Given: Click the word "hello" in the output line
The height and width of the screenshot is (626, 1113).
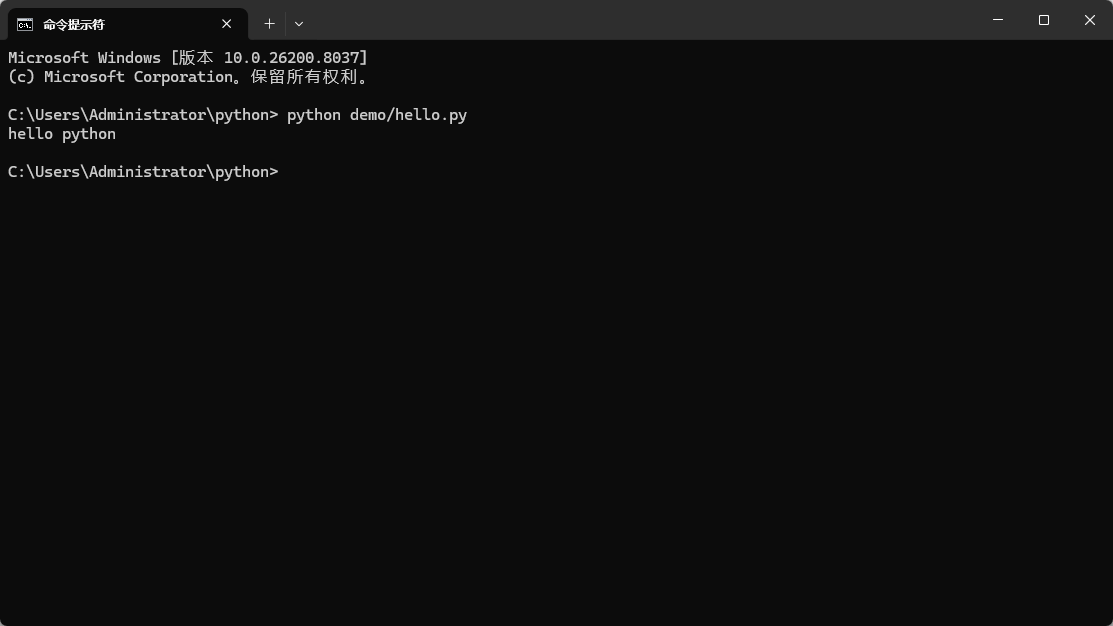Looking at the screenshot, I should (x=30, y=134).
